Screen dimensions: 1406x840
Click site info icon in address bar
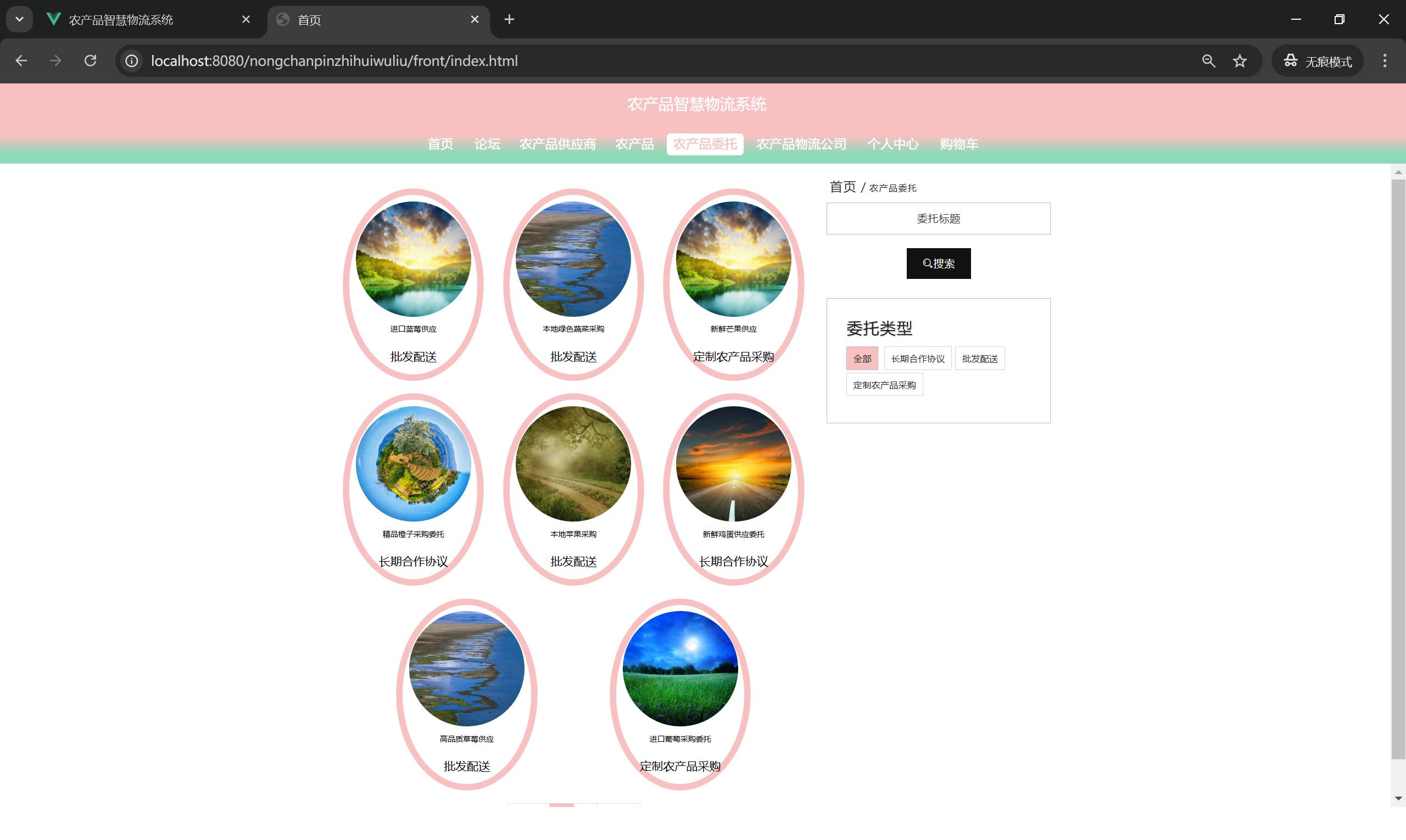pos(131,60)
